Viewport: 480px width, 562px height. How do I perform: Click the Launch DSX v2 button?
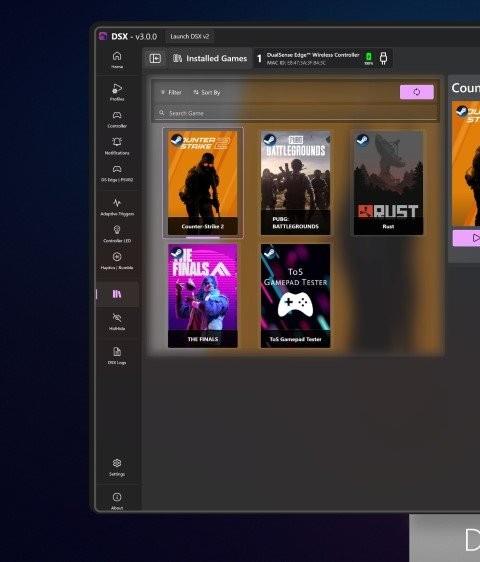coord(190,36)
